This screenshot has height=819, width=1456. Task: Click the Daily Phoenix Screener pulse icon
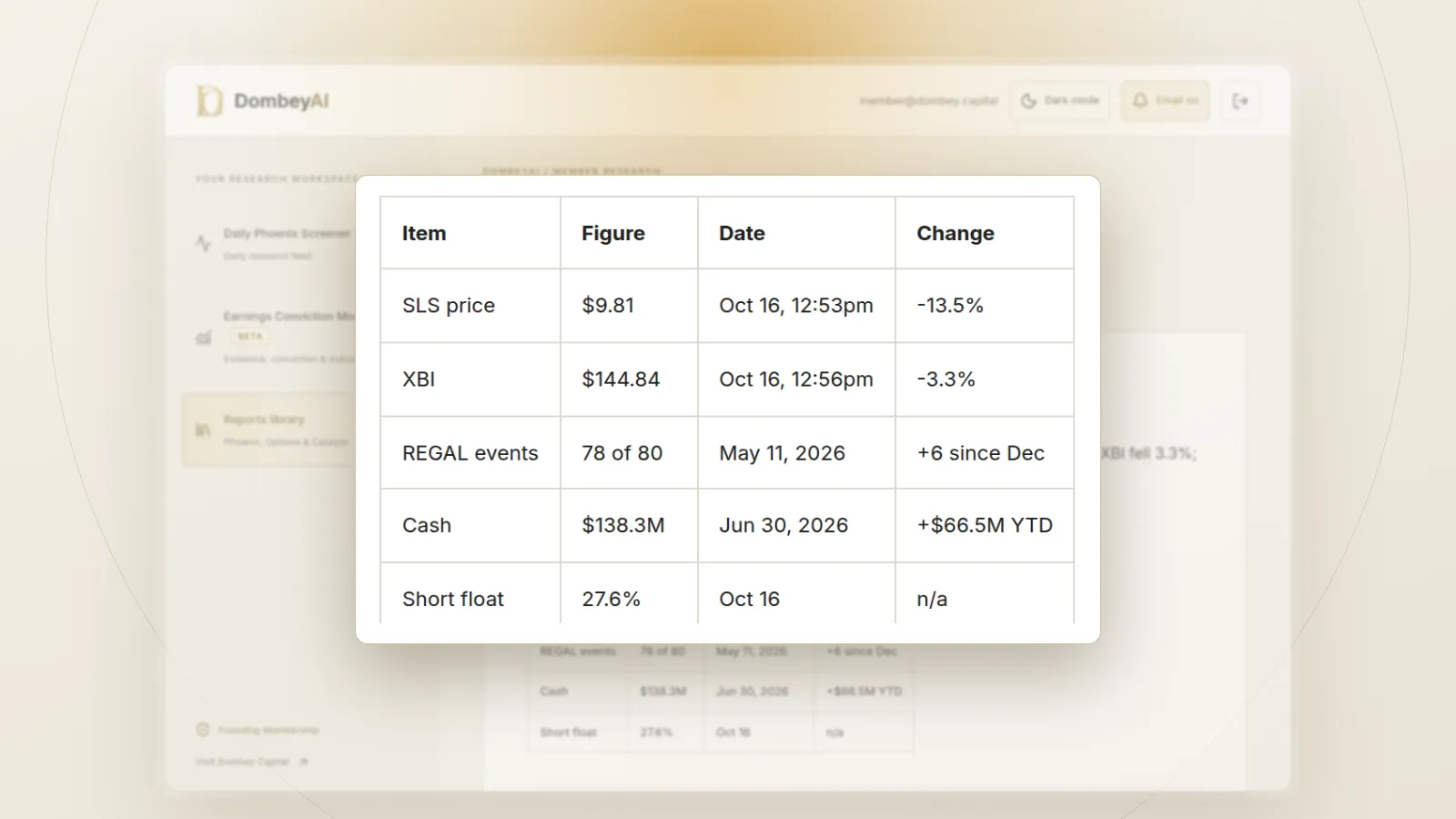click(203, 244)
